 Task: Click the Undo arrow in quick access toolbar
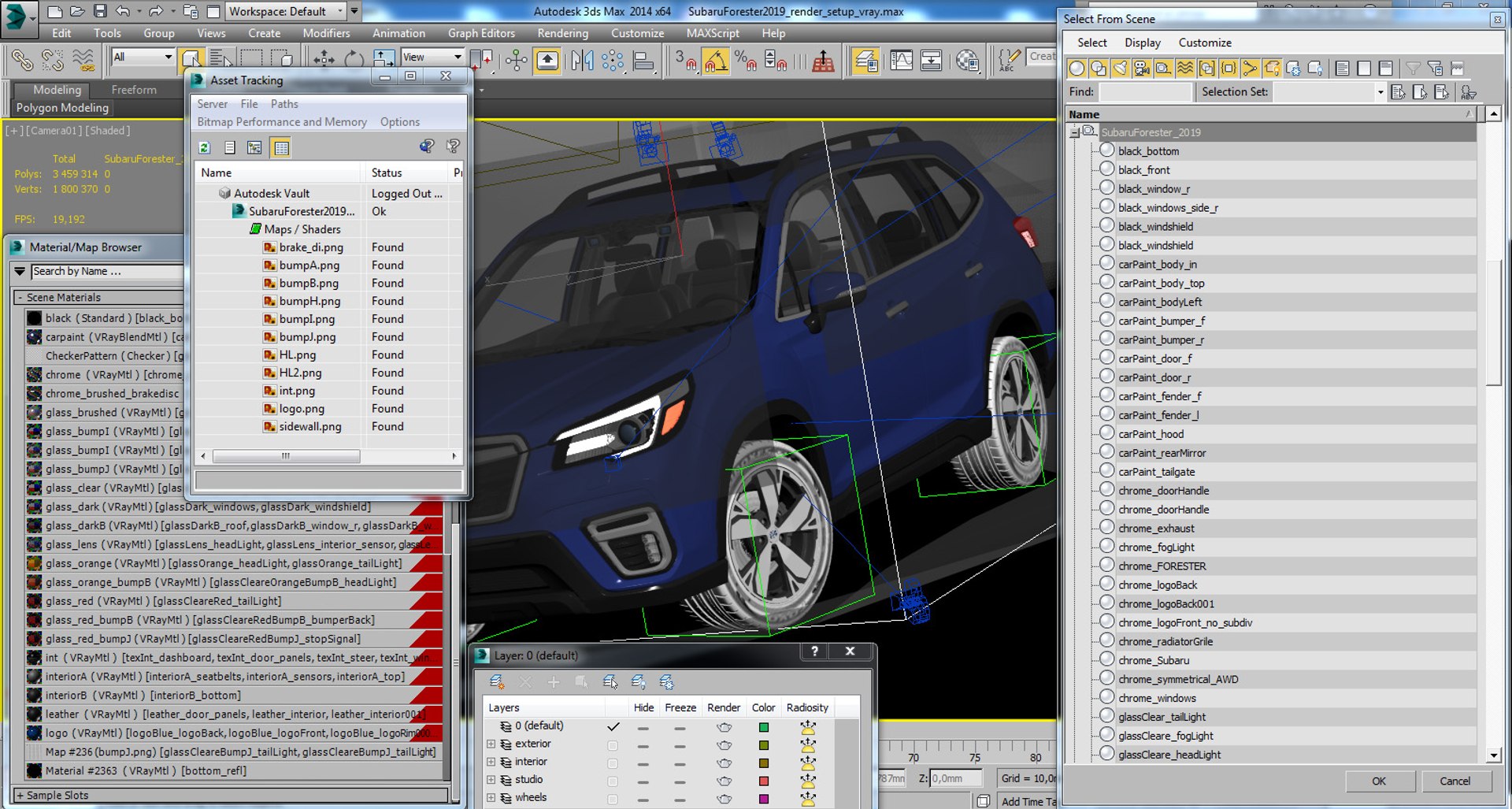[x=123, y=11]
